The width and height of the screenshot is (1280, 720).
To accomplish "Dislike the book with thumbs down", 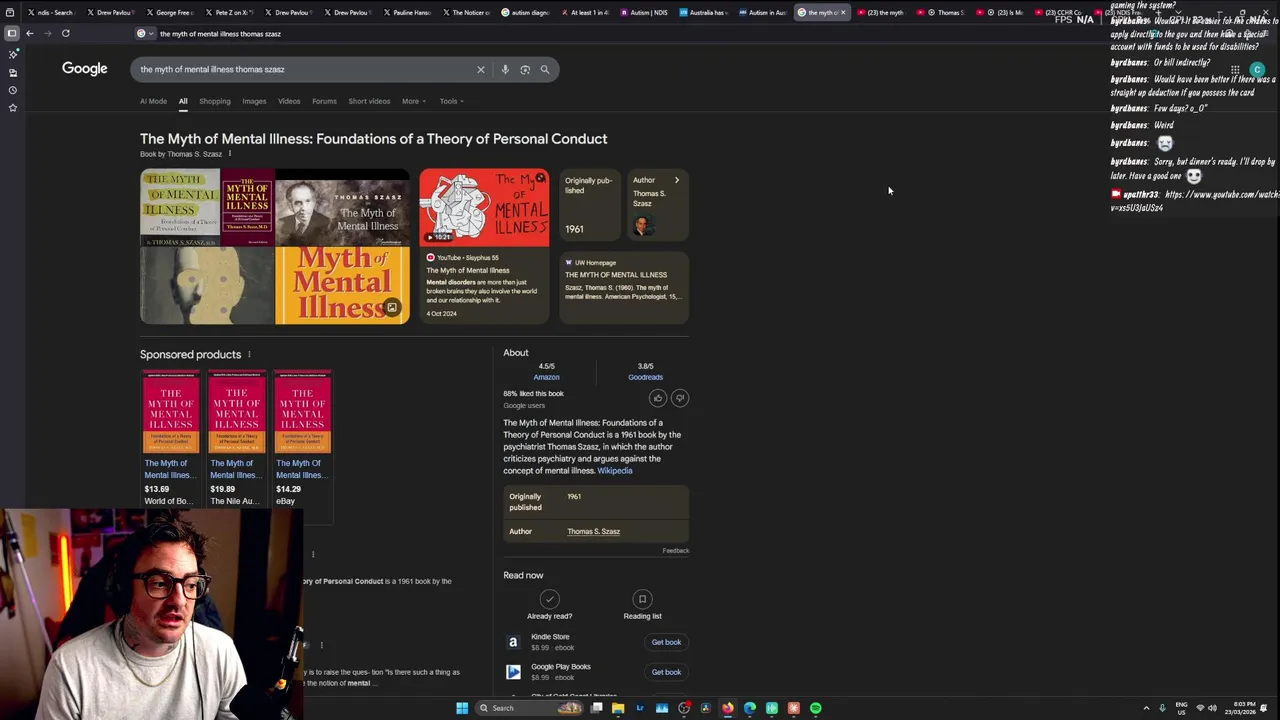I will point(679,398).
